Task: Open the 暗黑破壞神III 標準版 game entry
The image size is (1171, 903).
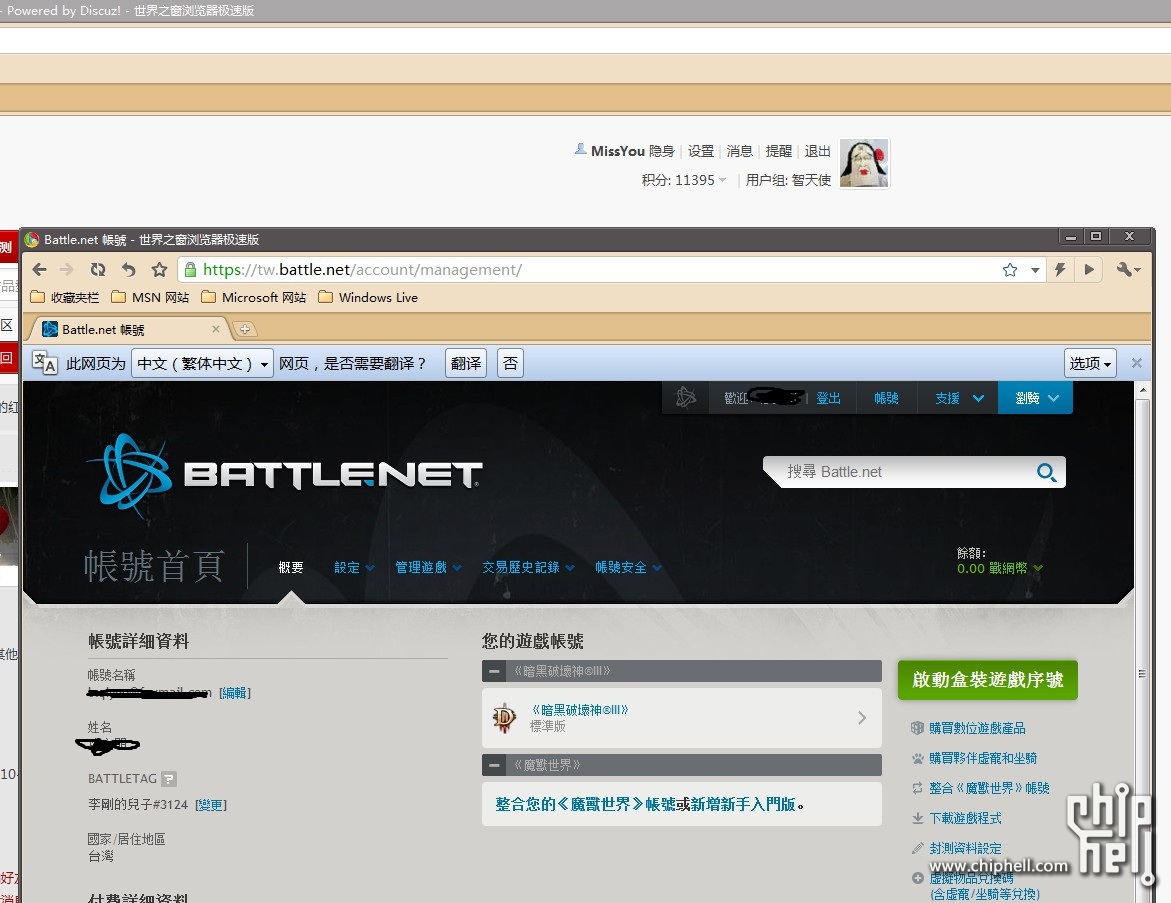Action: (682, 718)
